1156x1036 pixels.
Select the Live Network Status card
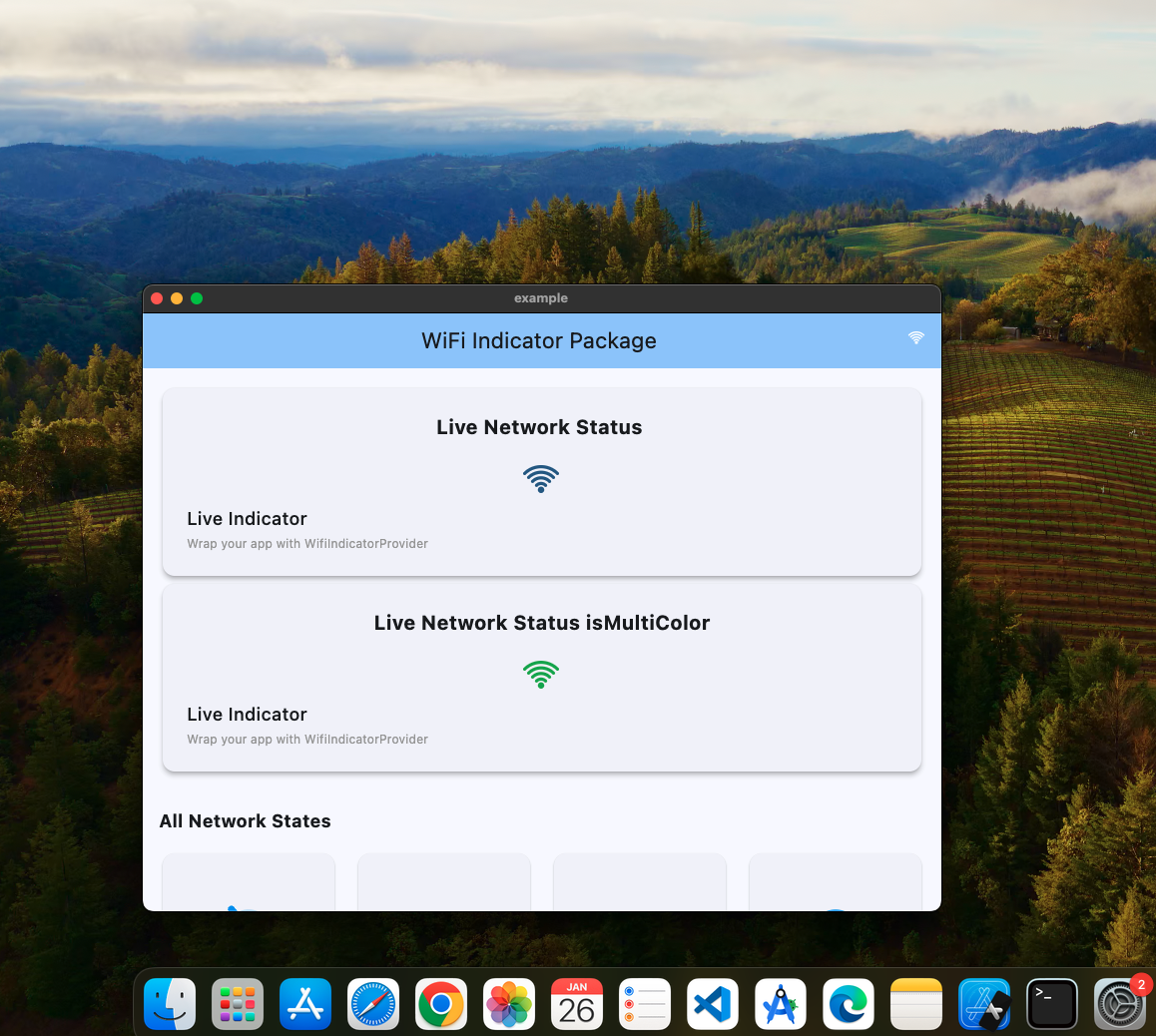coord(541,482)
